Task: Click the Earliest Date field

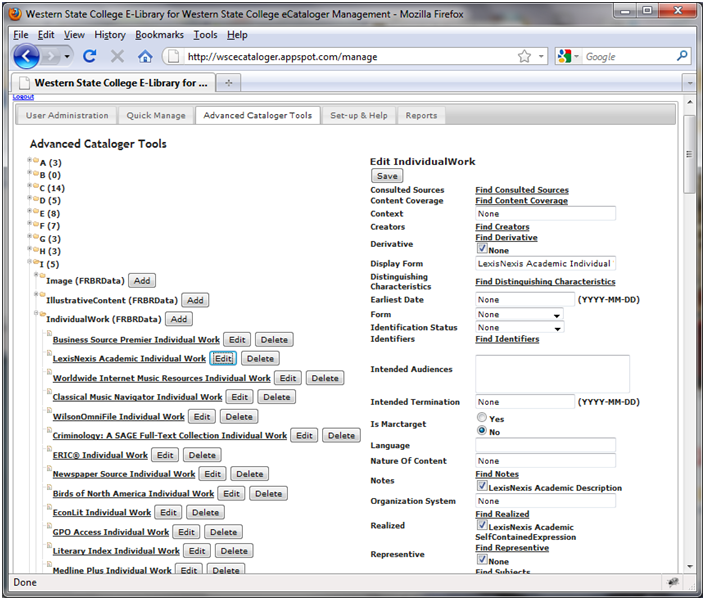Action: 525,300
